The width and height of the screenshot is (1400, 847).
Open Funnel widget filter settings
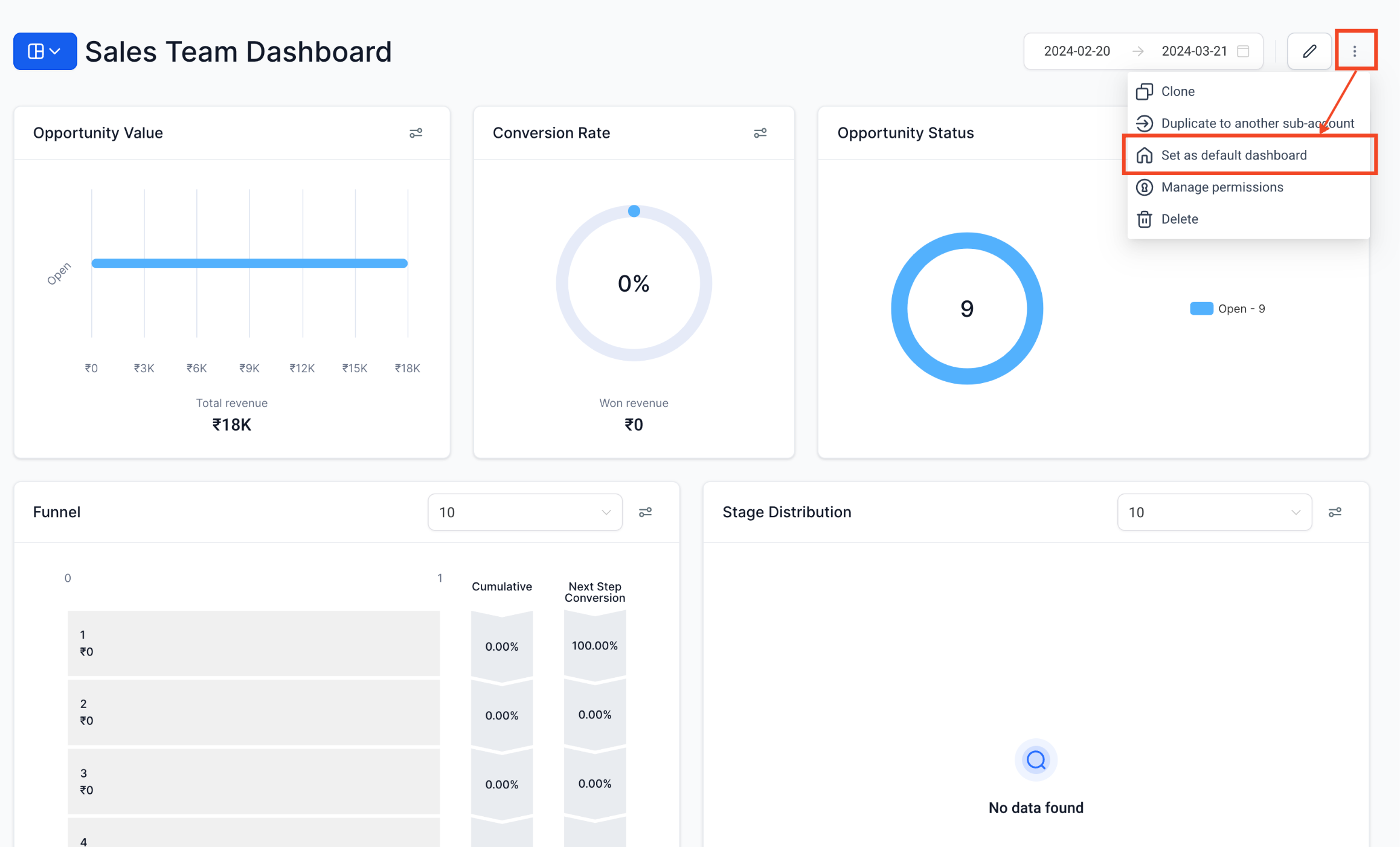click(x=645, y=512)
